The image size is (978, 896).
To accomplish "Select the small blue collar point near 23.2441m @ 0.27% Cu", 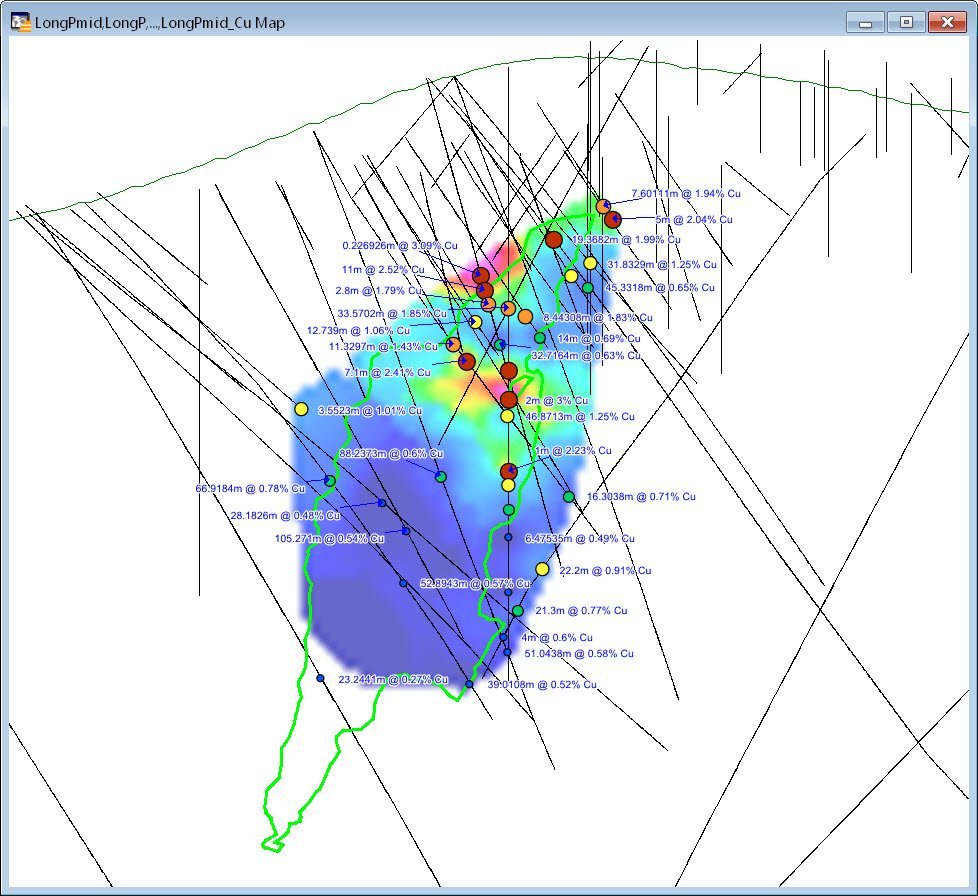I will 320,677.
